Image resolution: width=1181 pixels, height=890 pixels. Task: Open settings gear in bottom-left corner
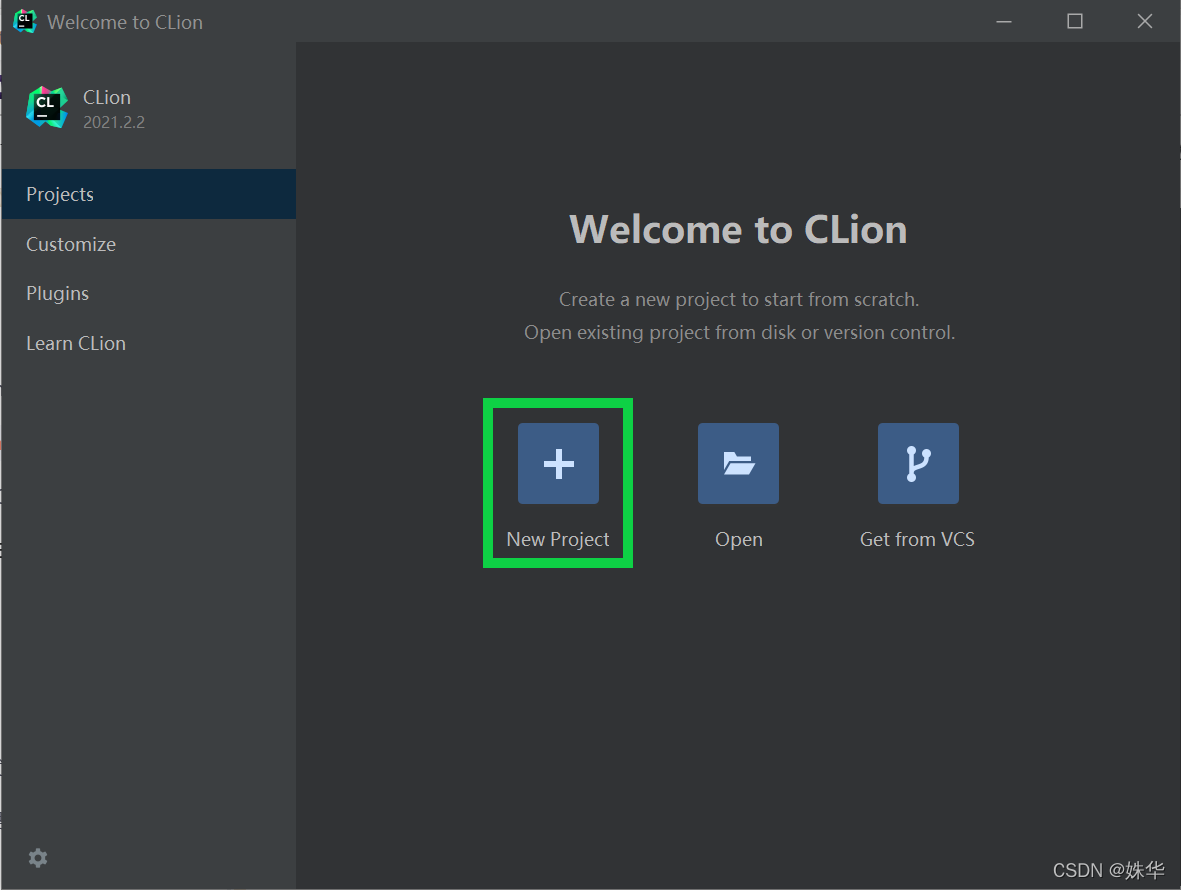pyautogui.click(x=38, y=858)
